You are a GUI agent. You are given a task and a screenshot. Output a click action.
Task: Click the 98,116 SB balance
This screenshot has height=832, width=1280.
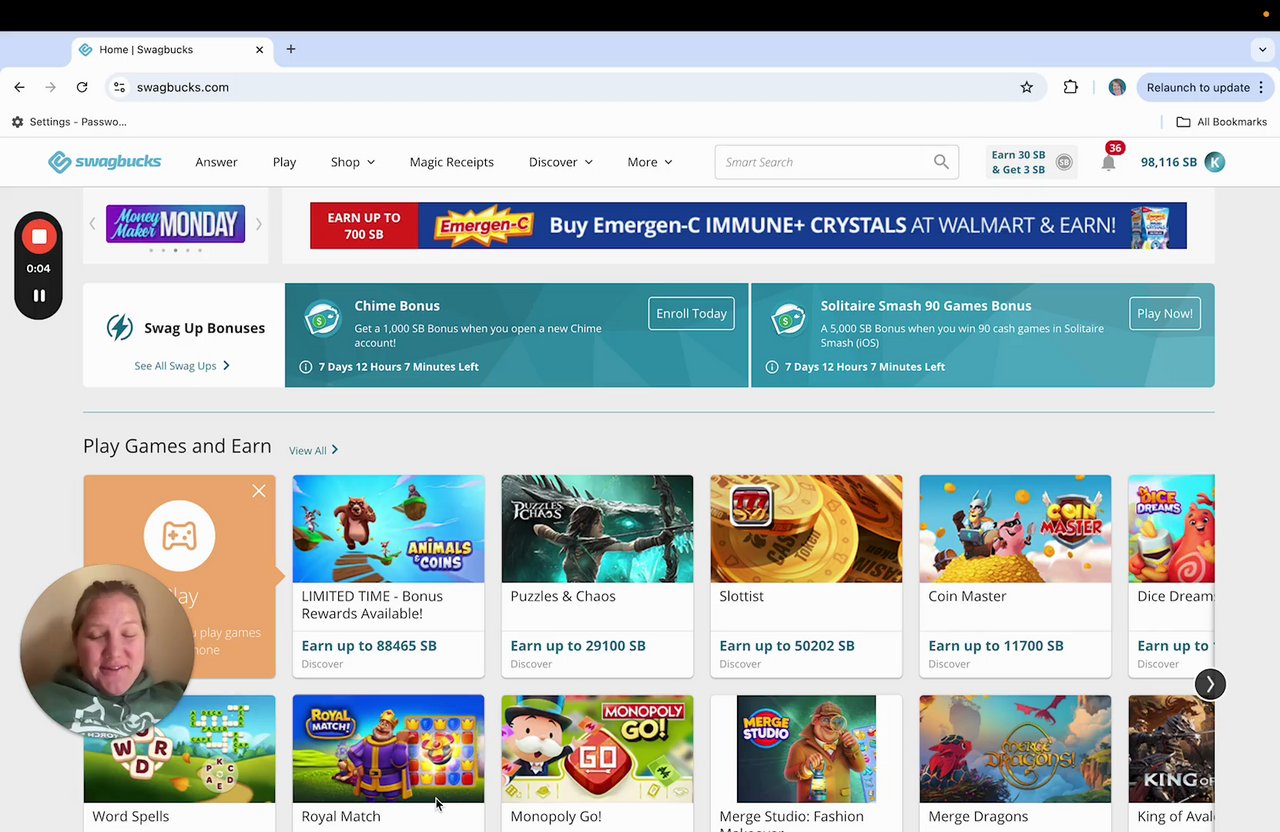(1168, 162)
